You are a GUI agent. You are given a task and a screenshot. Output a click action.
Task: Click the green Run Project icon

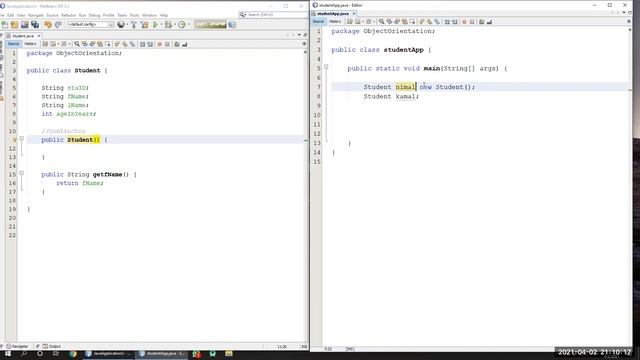click(x=155, y=25)
